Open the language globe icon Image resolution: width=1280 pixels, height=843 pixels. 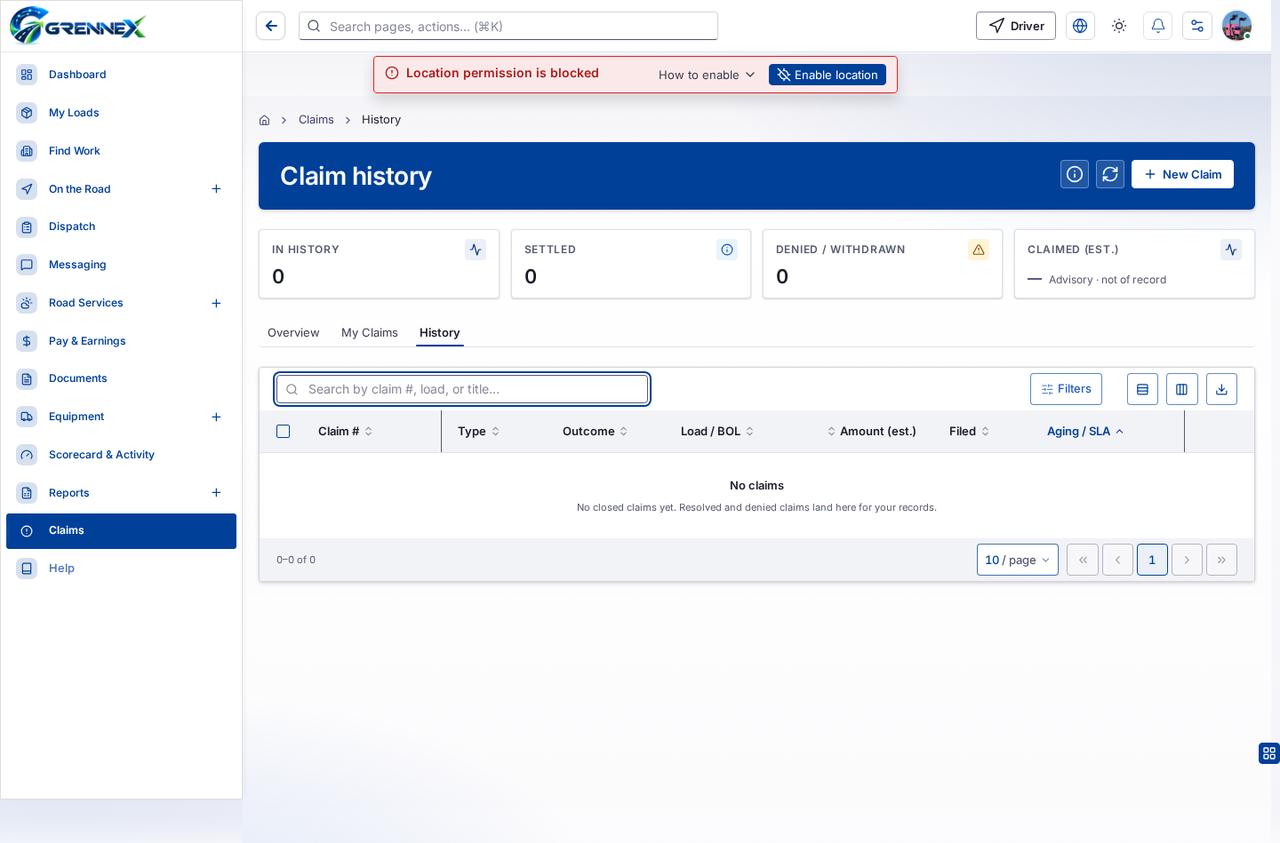1080,26
